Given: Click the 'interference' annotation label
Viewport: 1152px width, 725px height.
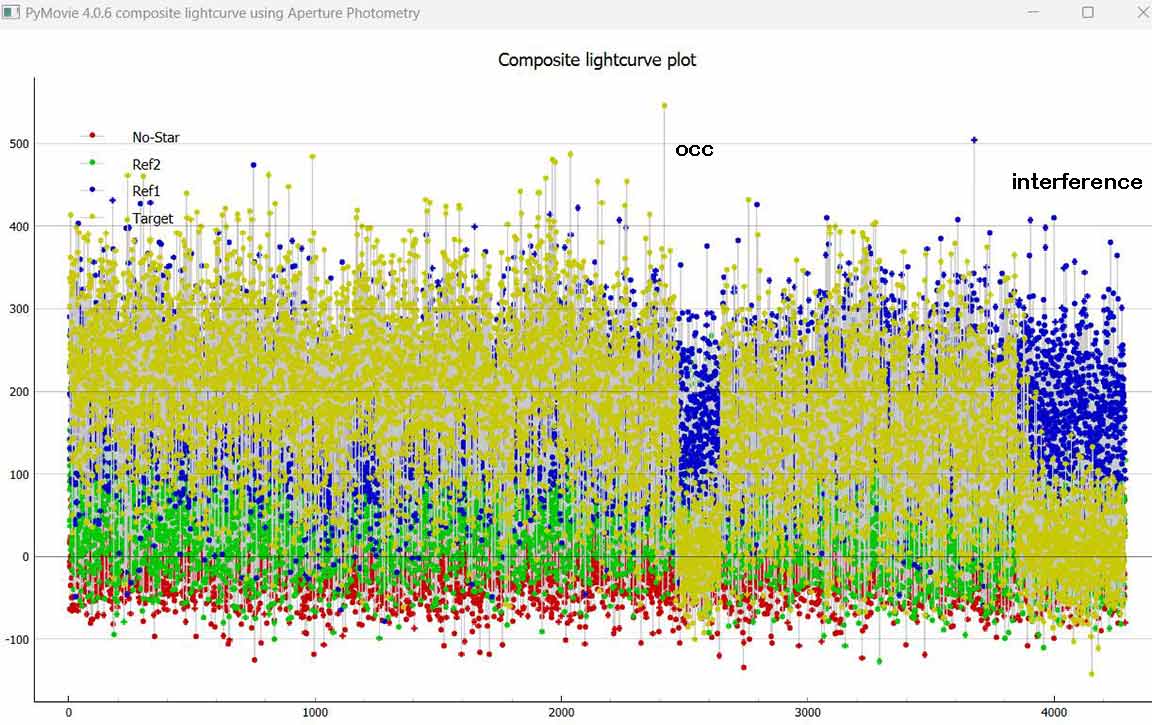Looking at the screenshot, I should click(x=1076, y=181).
